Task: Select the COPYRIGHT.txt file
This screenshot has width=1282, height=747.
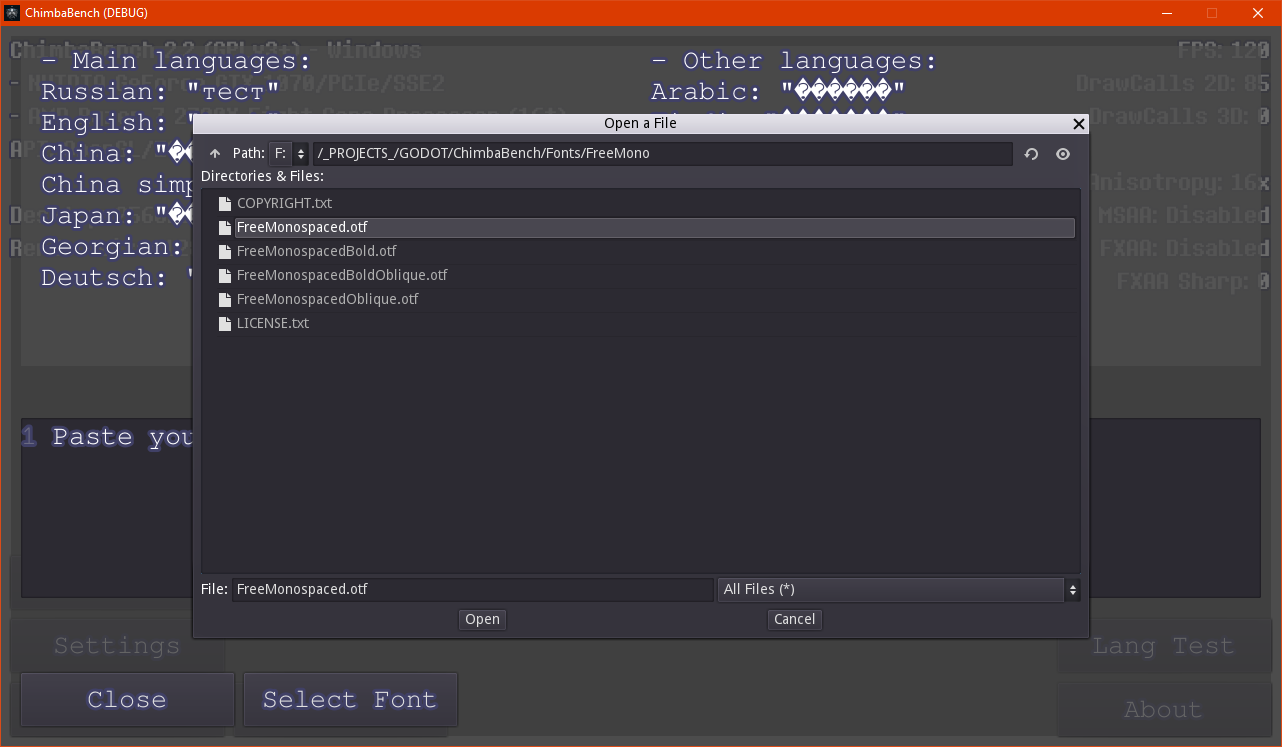Action: pyautogui.click(x=284, y=203)
